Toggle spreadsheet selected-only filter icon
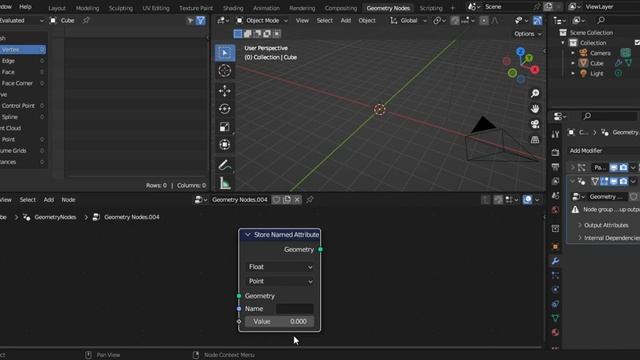This screenshot has width=640, height=360. (x=190, y=20)
